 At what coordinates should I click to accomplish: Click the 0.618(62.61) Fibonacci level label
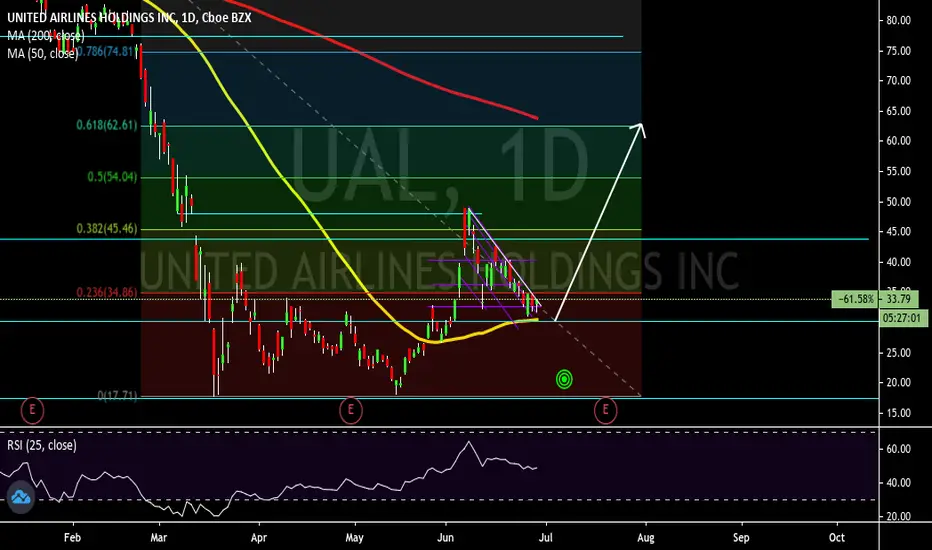tap(106, 125)
